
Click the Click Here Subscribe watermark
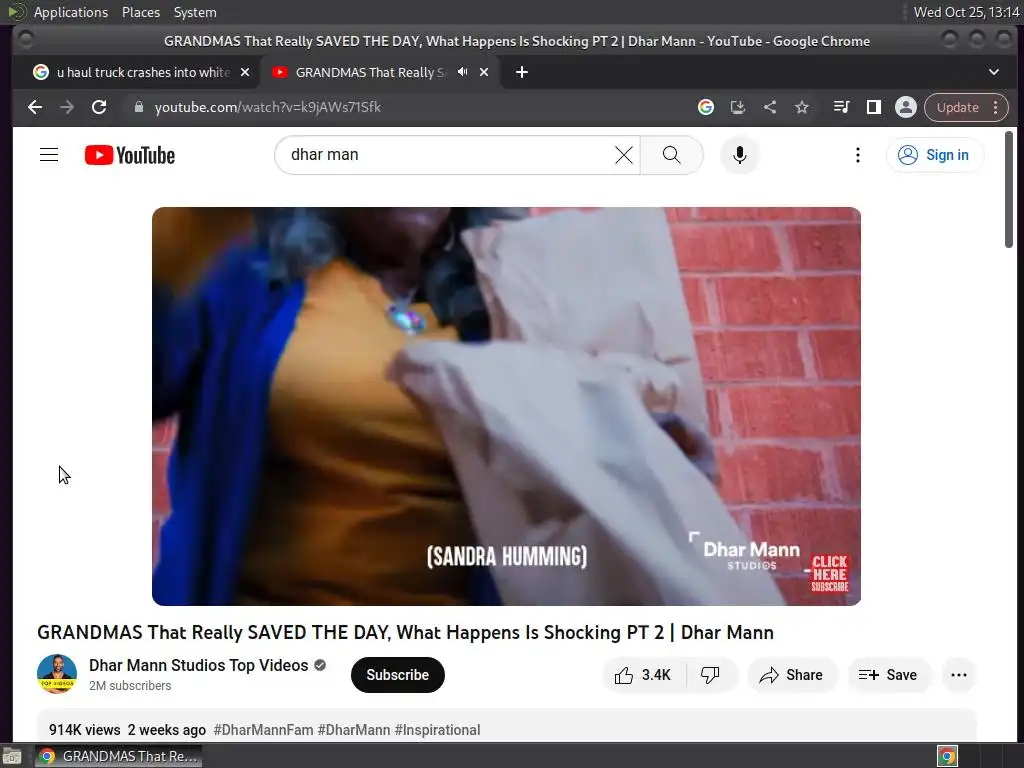point(829,573)
